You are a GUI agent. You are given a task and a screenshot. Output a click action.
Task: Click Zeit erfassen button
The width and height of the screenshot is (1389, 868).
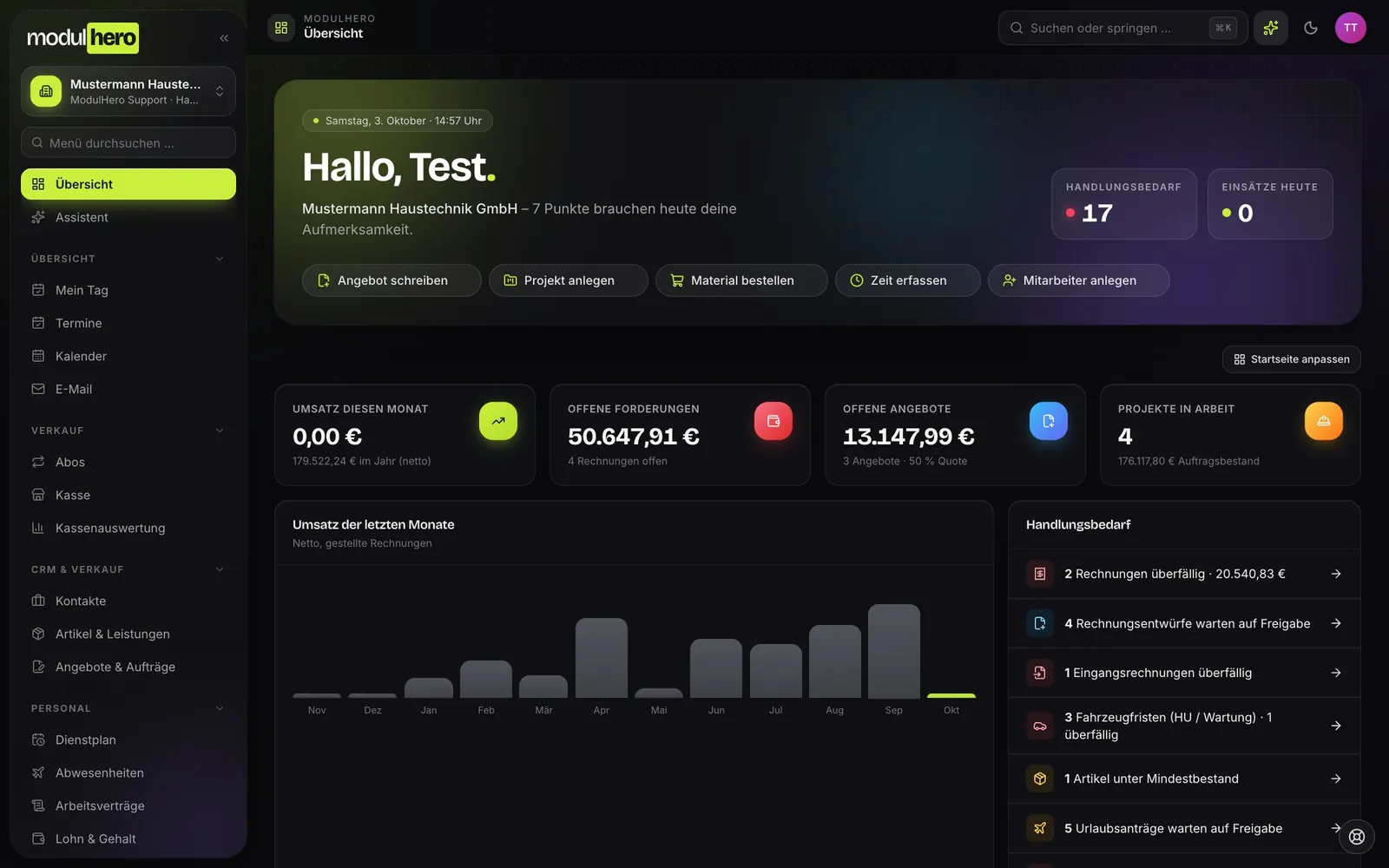click(908, 280)
